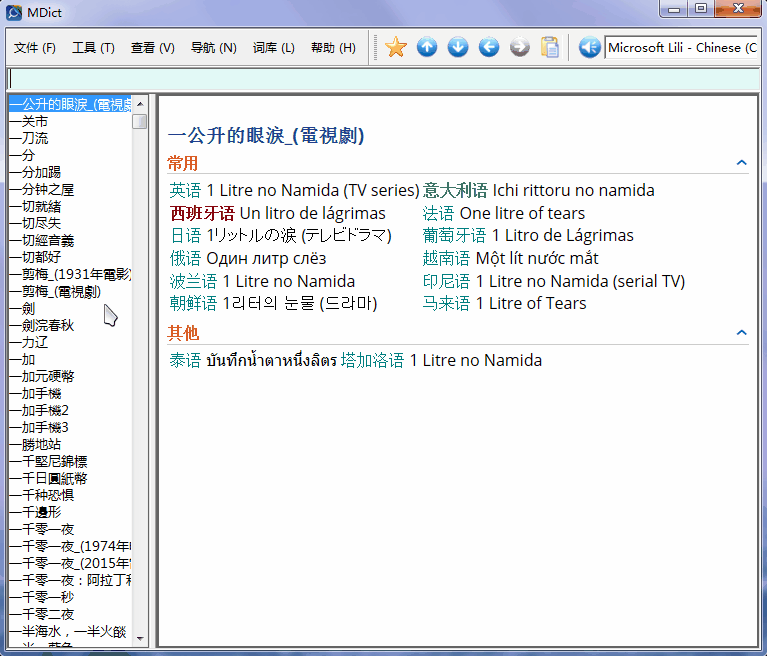Open the 导航 (N) menu
The height and width of the screenshot is (656, 767).
(x=214, y=48)
